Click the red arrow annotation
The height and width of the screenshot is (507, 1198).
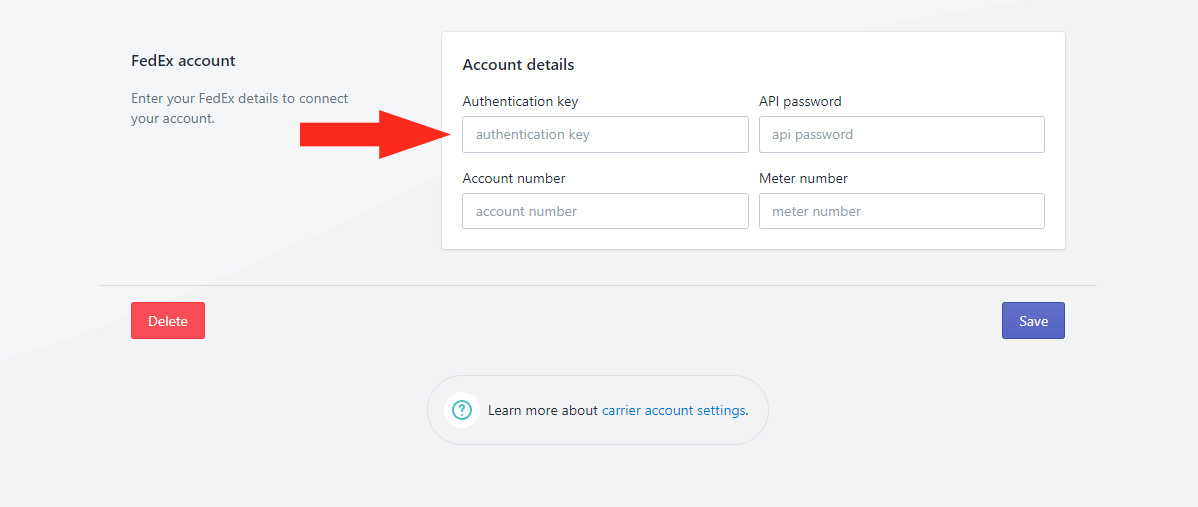pyautogui.click(x=376, y=134)
